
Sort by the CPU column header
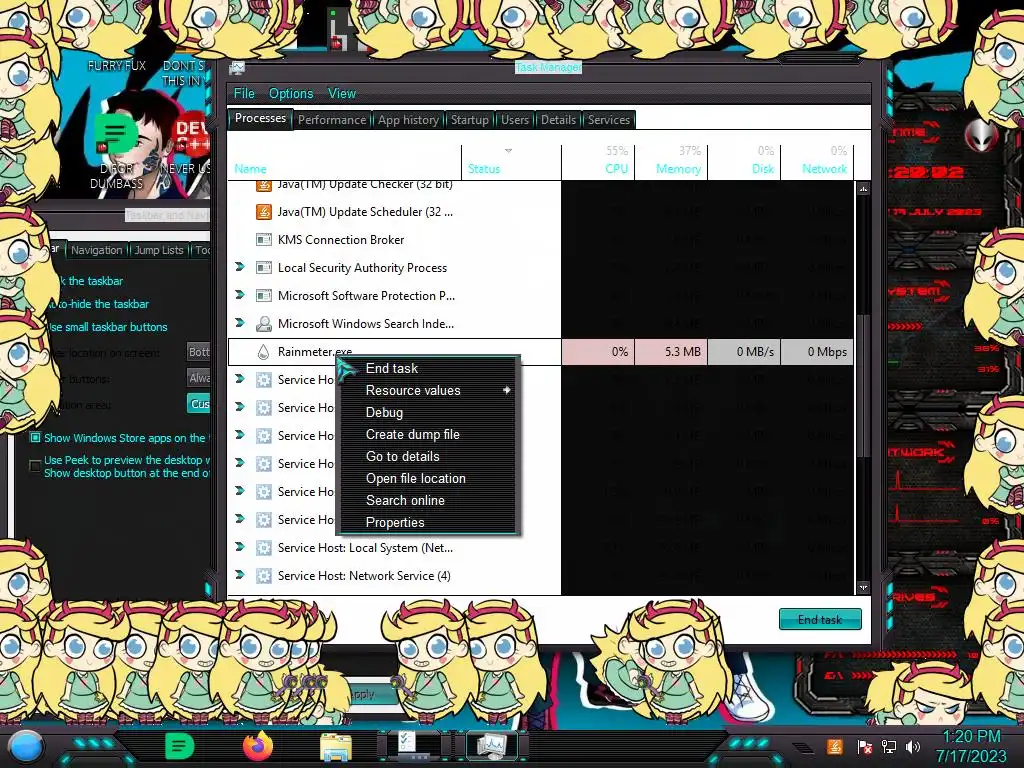point(598,161)
